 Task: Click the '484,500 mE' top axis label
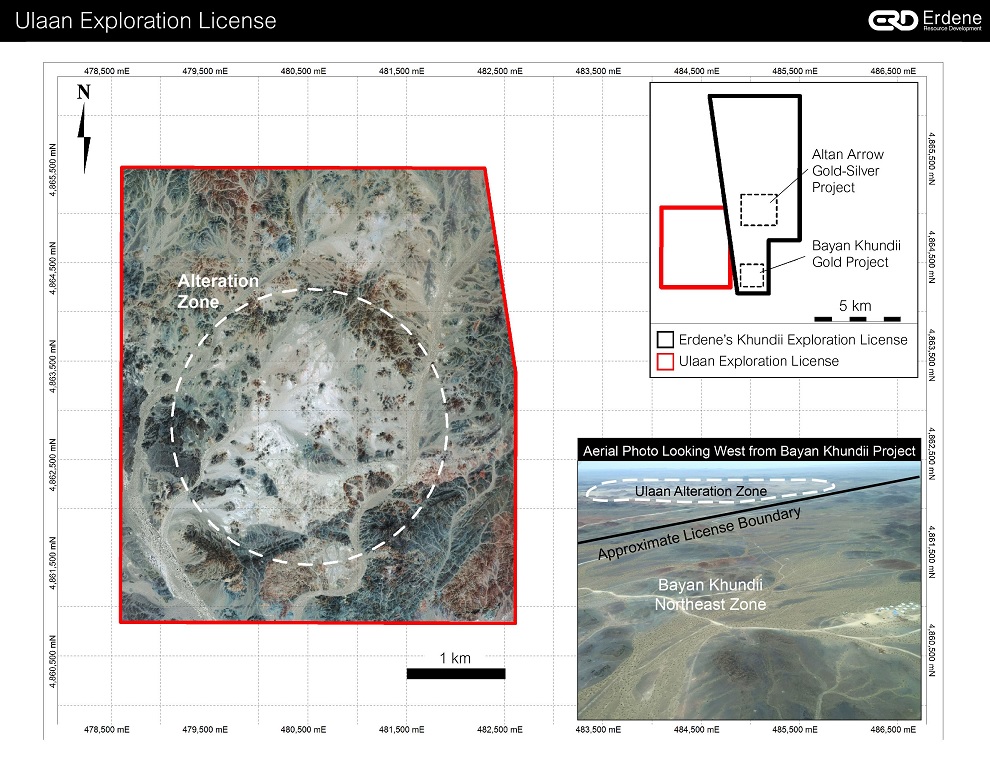point(696,71)
